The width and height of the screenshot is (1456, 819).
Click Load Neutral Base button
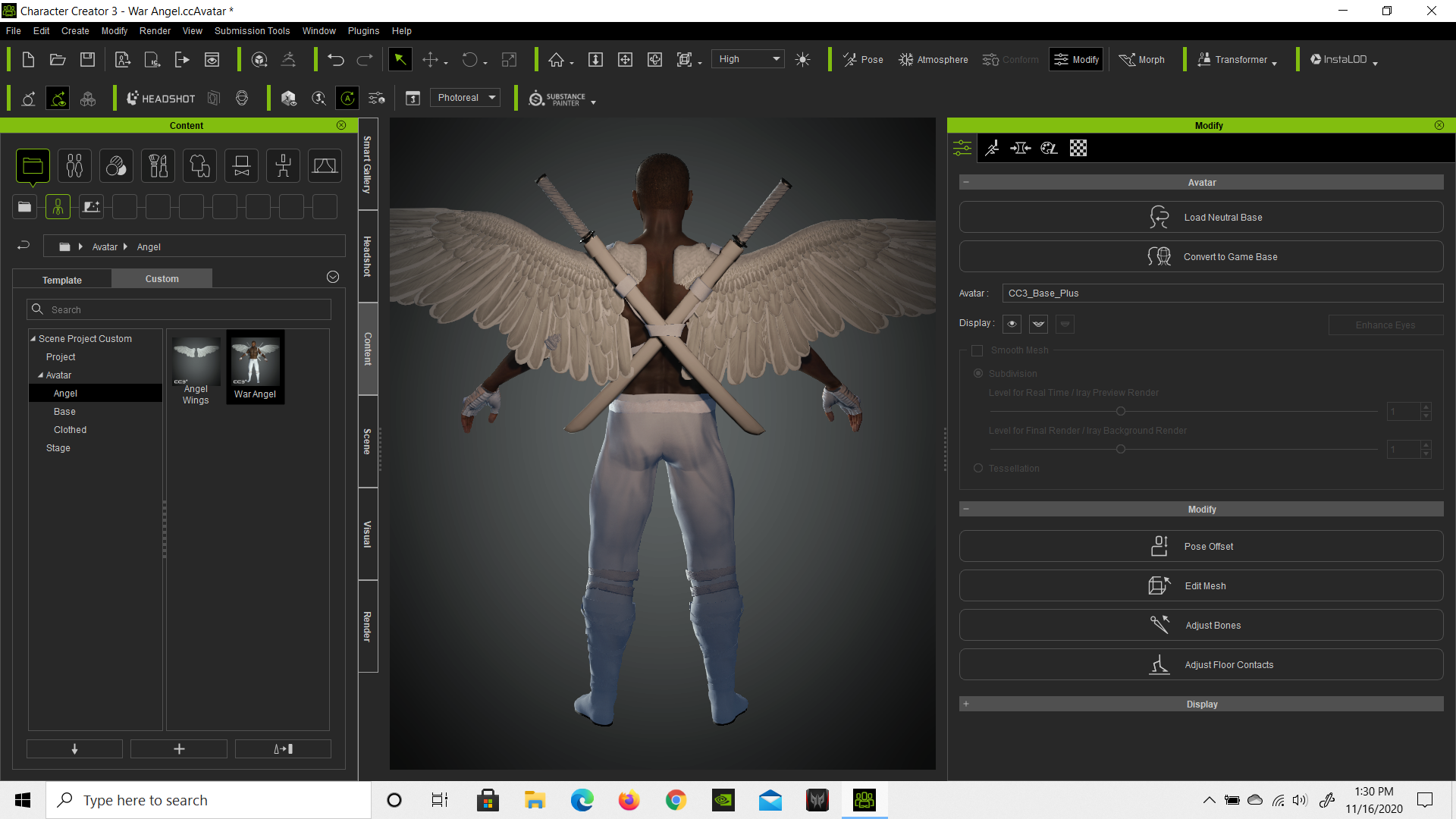coord(1201,218)
